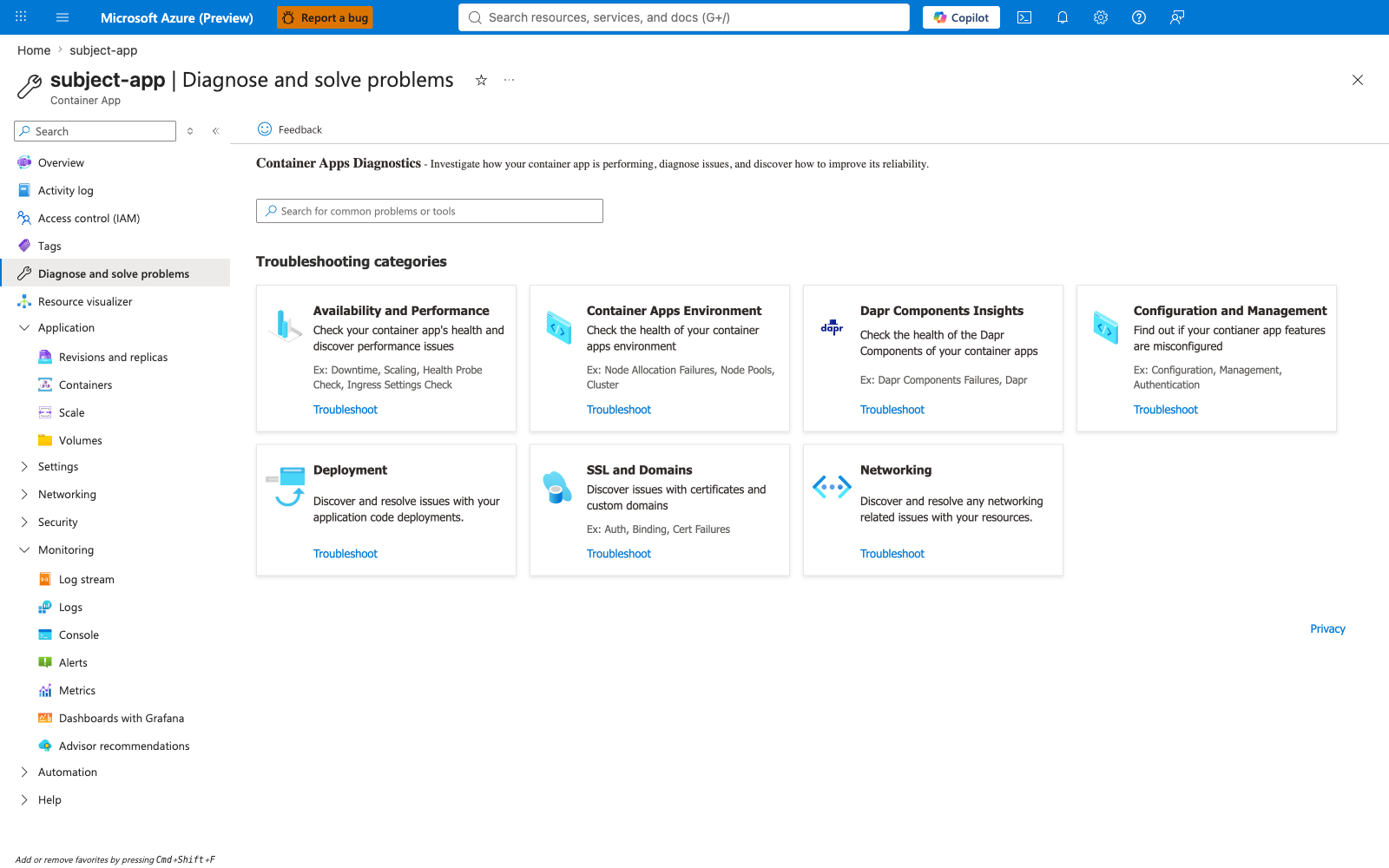This screenshot has width=1389, height=868.
Task: Click the Deployment category icon
Action: (286, 487)
